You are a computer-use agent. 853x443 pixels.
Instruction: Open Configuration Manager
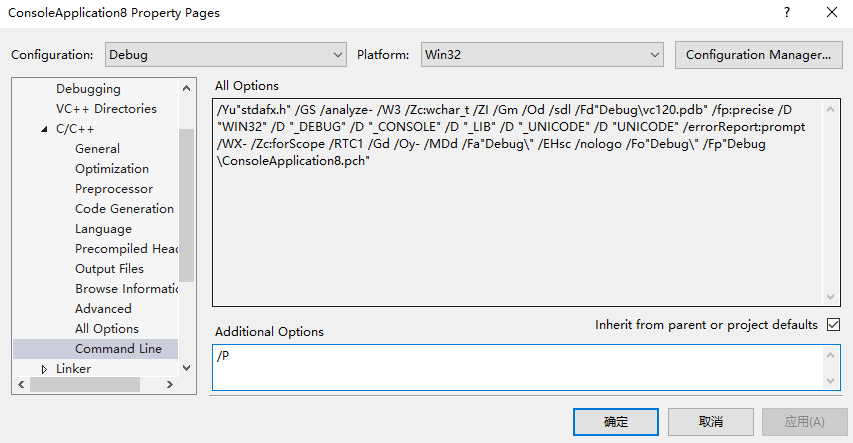(758, 55)
